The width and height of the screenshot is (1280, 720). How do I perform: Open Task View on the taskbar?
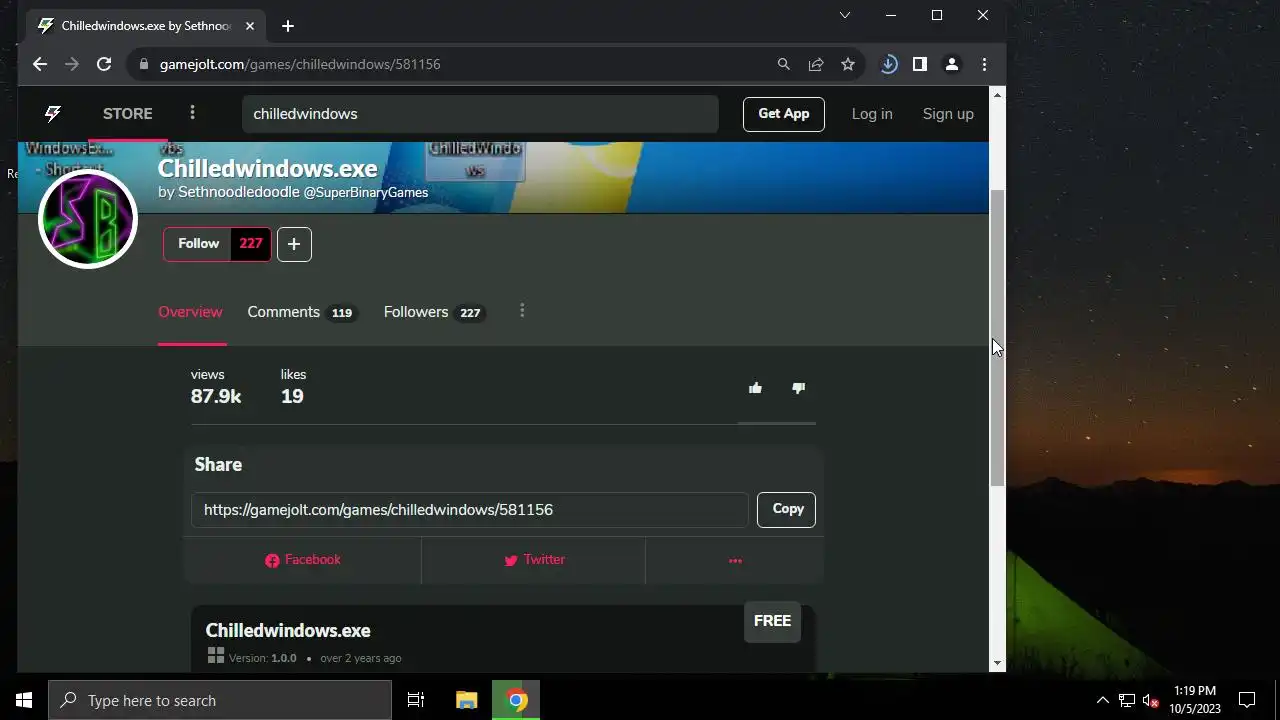click(416, 700)
